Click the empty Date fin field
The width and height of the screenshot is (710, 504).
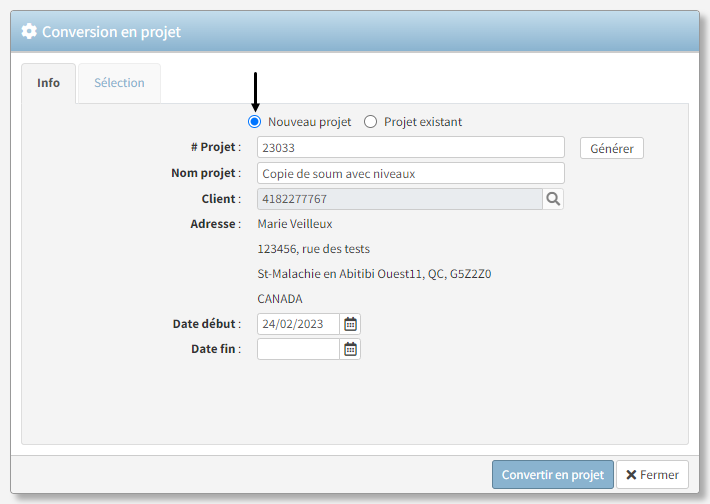[298, 349]
